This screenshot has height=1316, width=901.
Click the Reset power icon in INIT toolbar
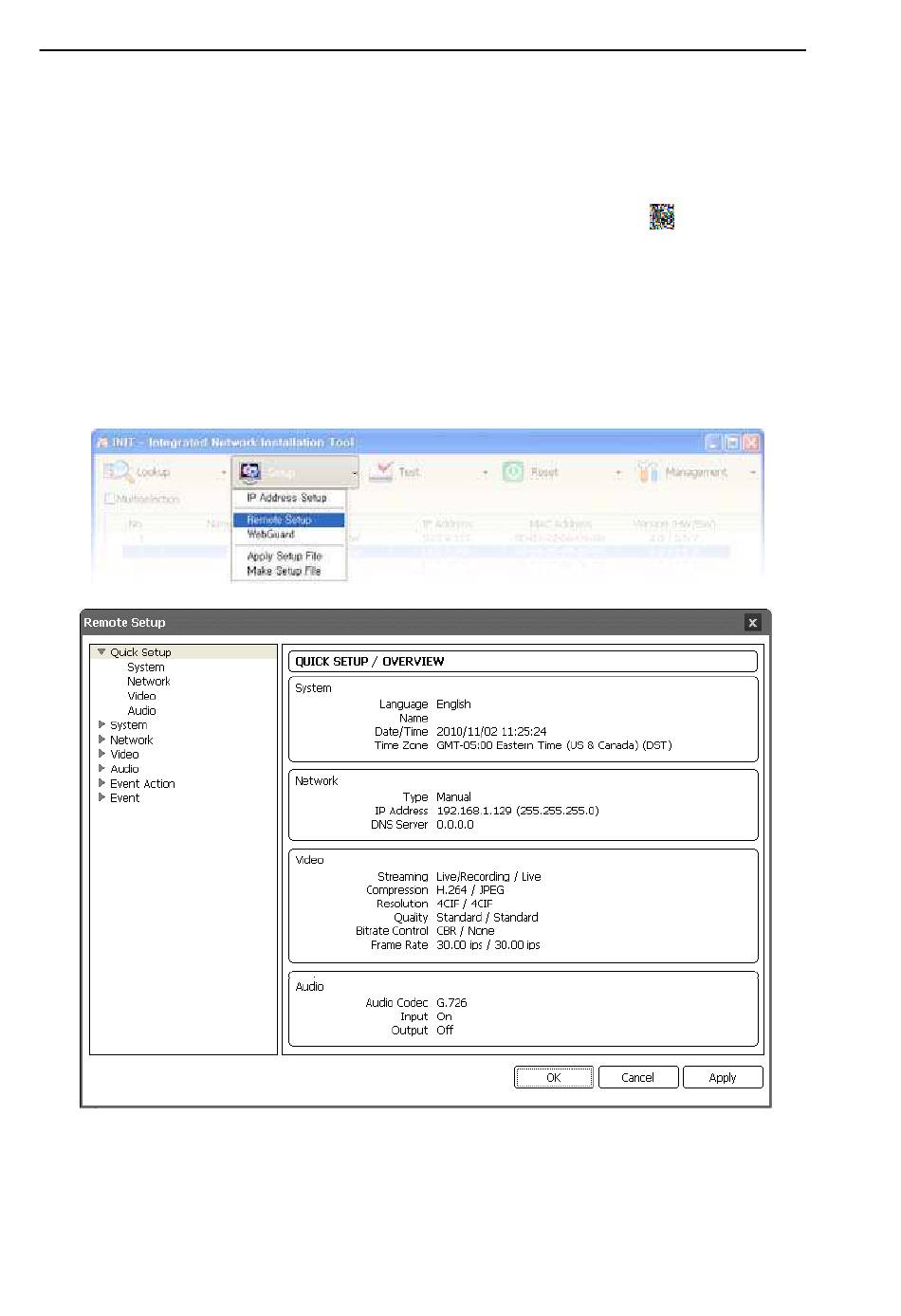pyautogui.click(x=513, y=471)
